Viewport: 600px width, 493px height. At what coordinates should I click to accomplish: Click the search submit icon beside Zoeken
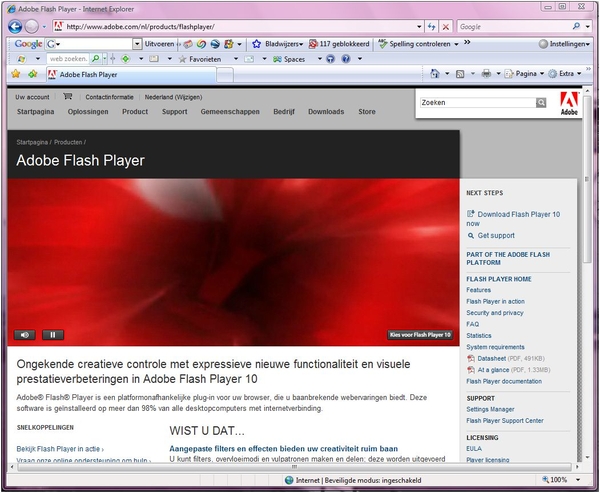coord(541,103)
